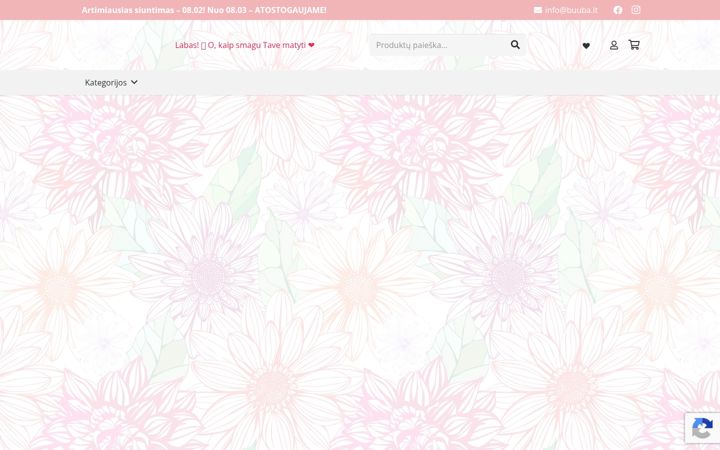Expand the Kategorijos dropdown chevron
Image resolution: width=720 pixels, height=450 pixels.
pyautogui.click(x=134, y=83)
